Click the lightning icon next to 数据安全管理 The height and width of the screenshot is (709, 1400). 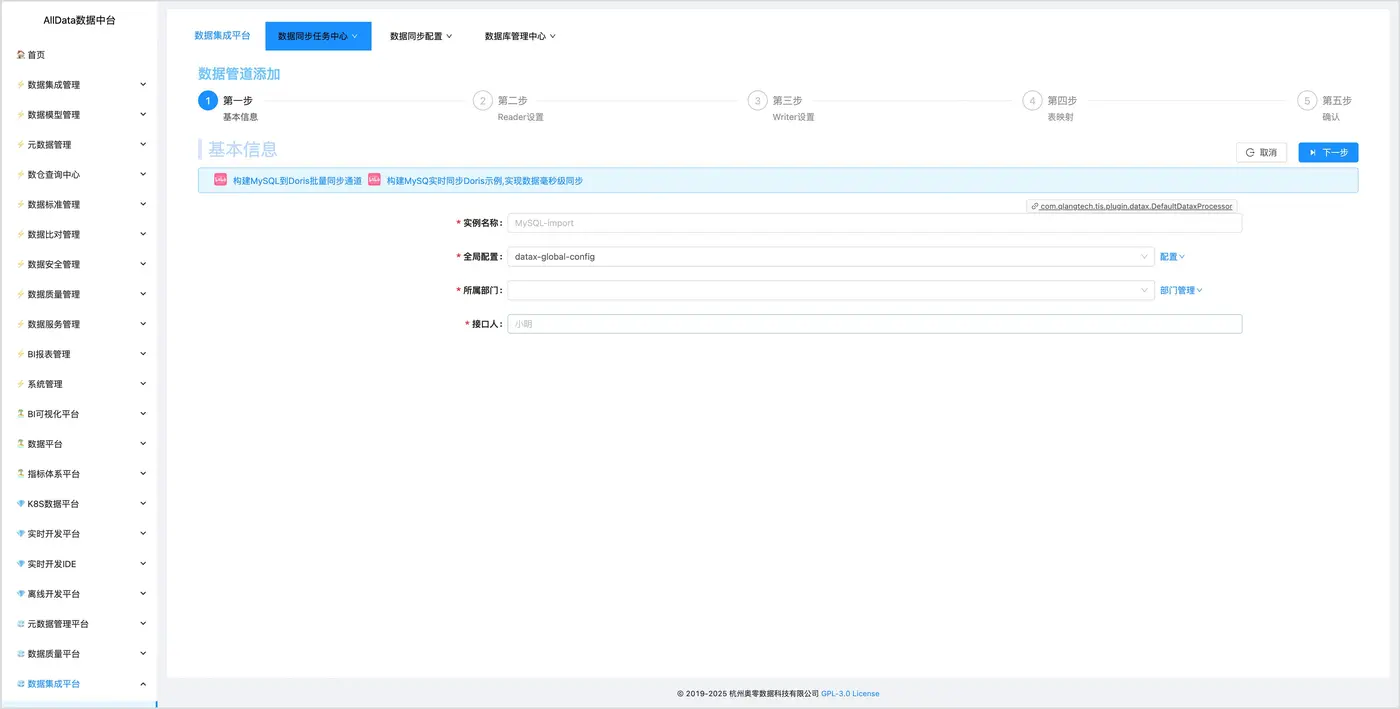pos(21,265)
